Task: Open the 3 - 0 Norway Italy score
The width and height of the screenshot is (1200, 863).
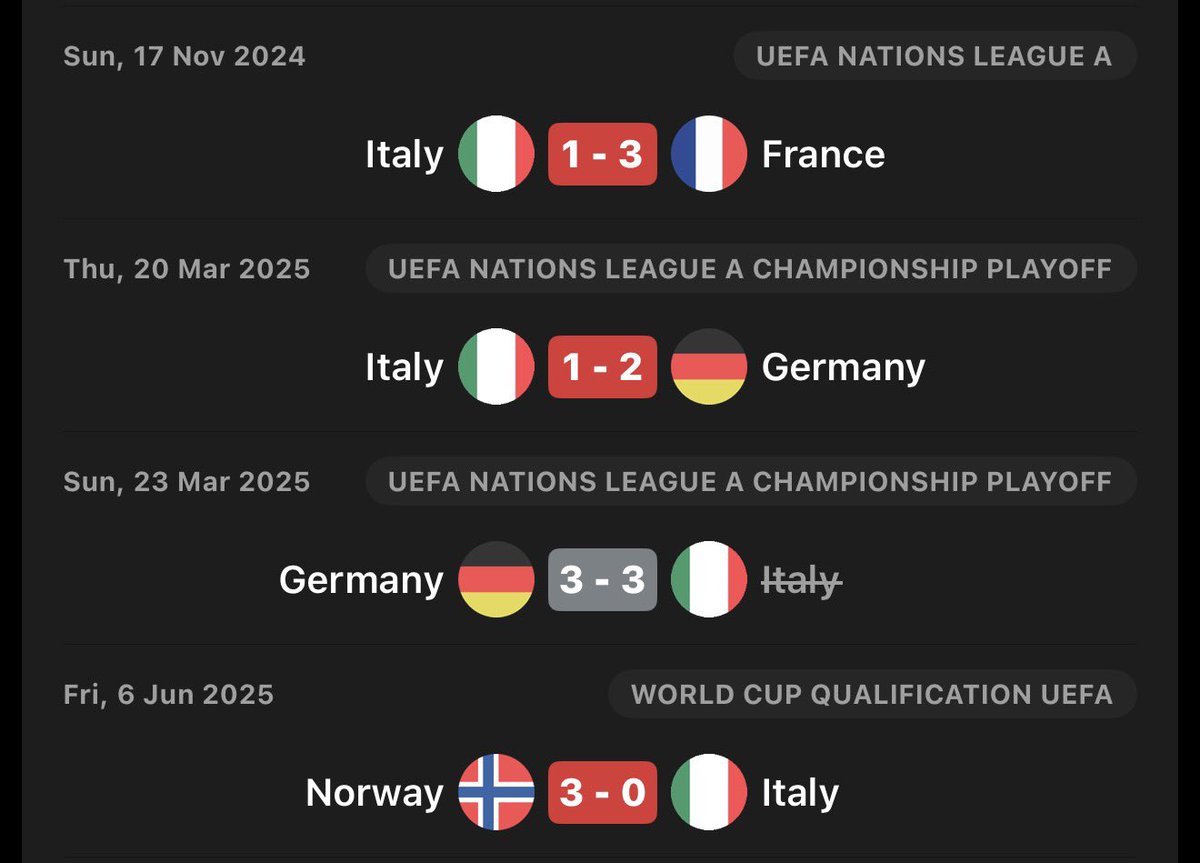Action: coord(602,793)
